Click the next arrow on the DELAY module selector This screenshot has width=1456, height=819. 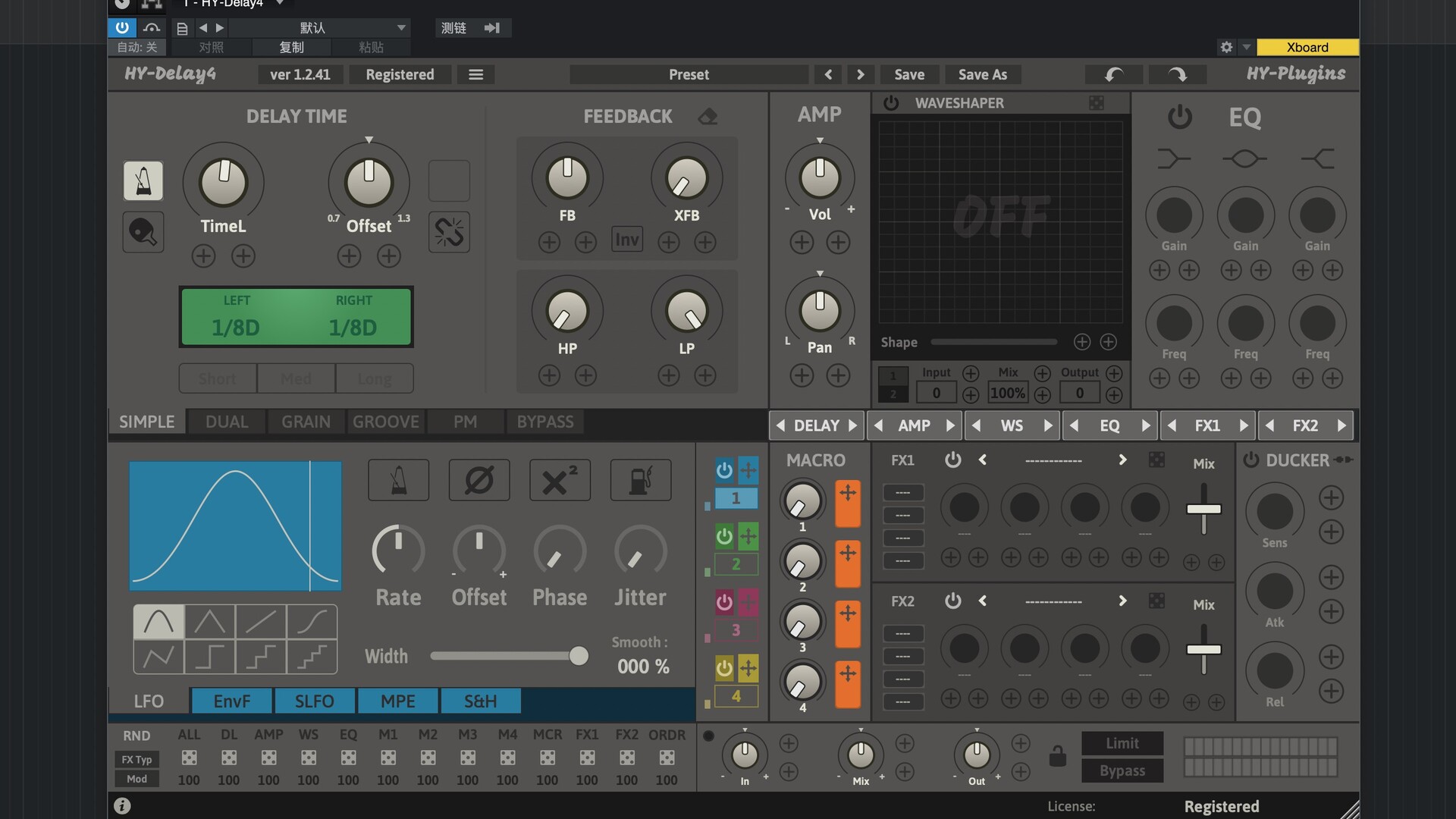[x=852, y=425]
